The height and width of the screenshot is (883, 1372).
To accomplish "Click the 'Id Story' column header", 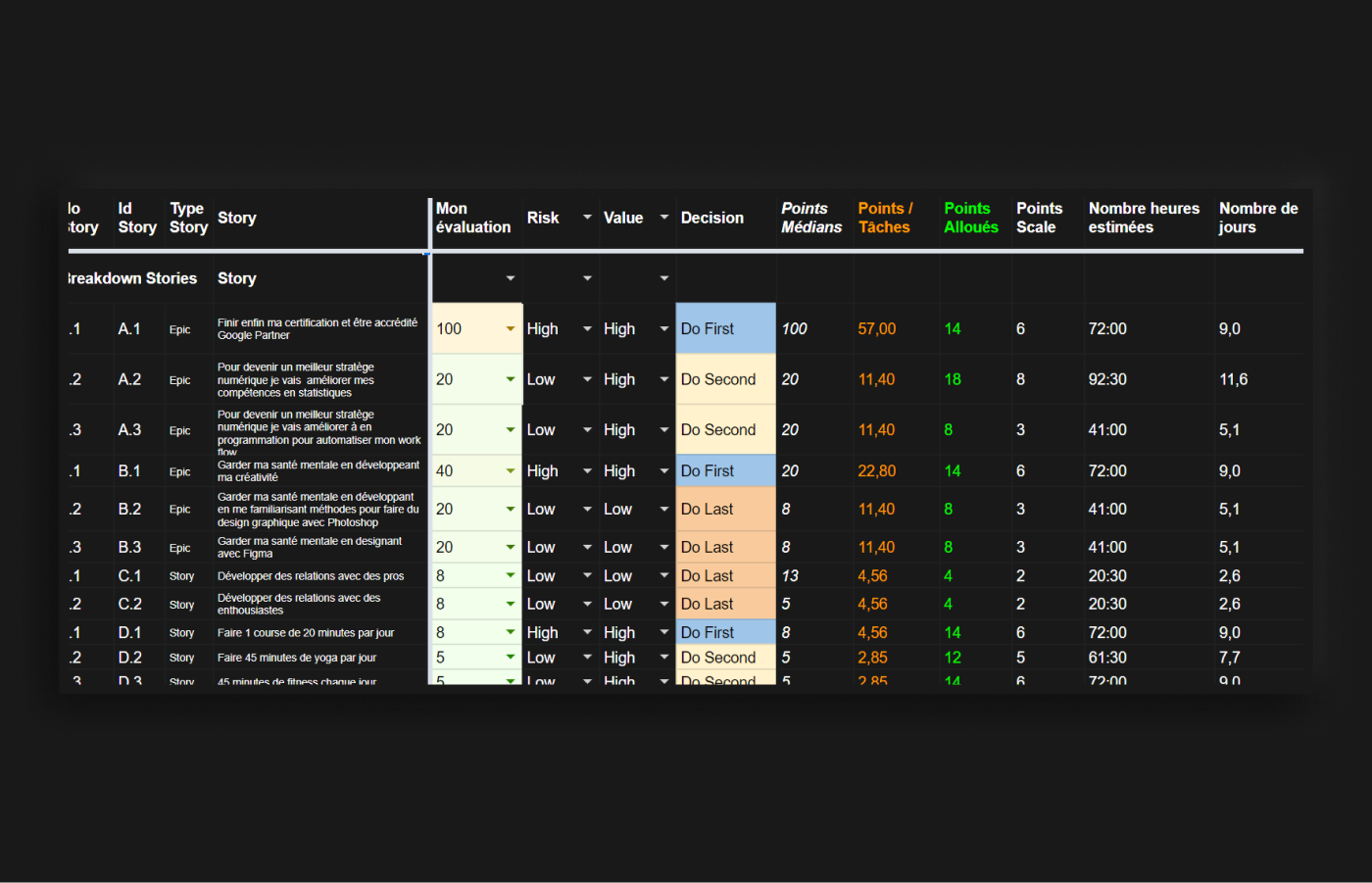I will point(137,218).
